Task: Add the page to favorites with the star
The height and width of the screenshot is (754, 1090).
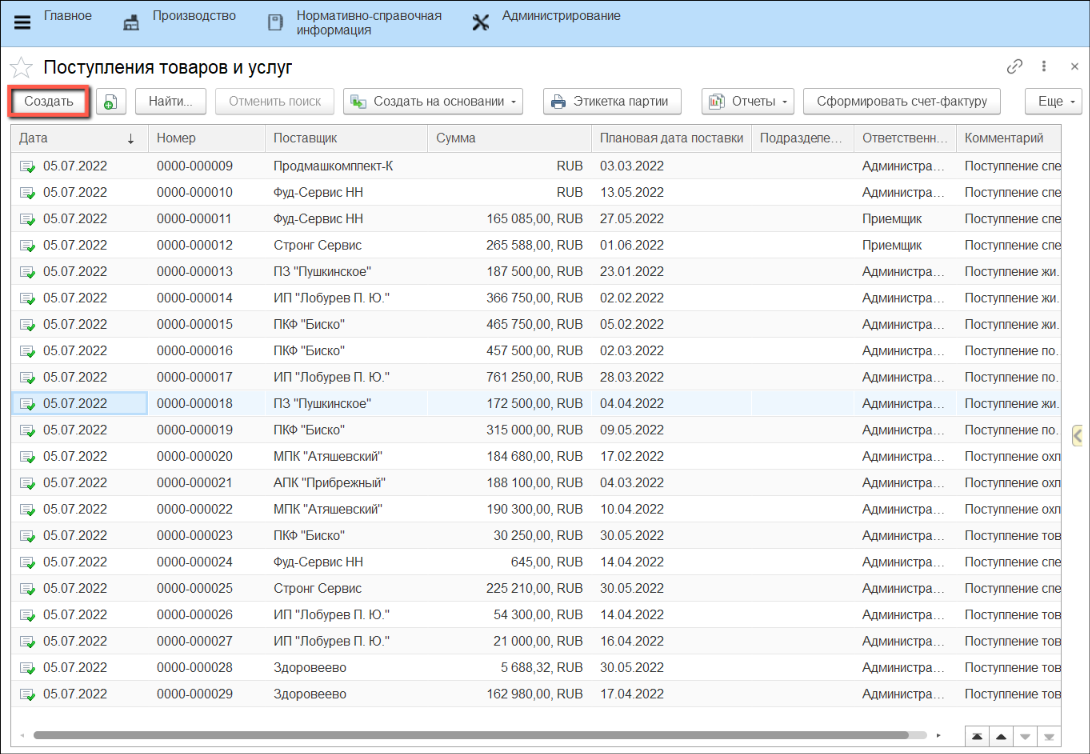Action: click(x=21, y=68)
